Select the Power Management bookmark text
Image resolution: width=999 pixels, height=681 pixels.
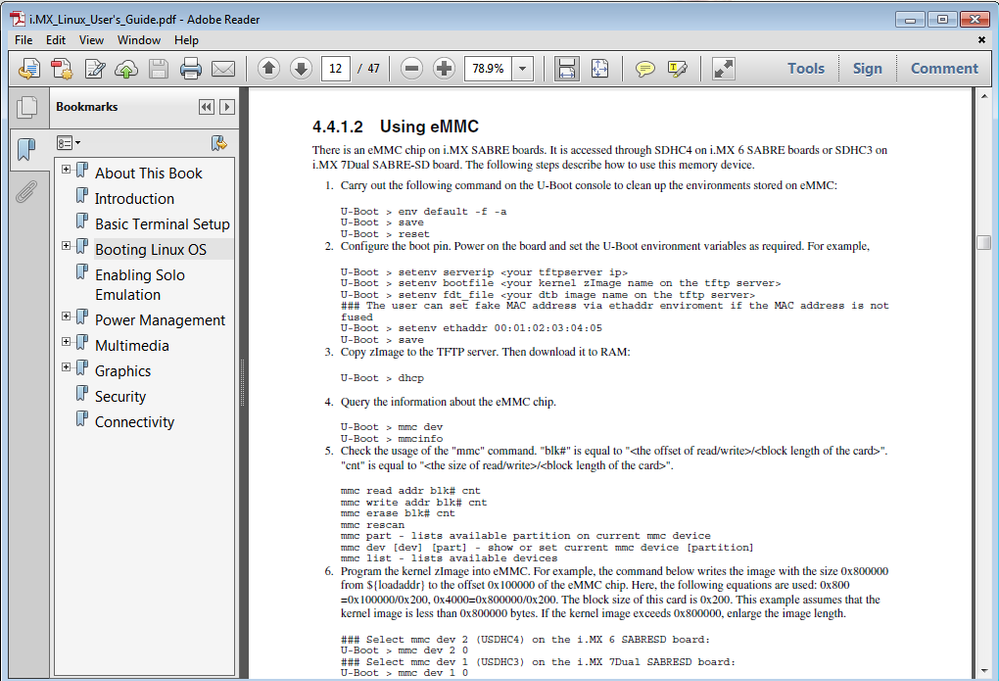(x=160, y=320)
